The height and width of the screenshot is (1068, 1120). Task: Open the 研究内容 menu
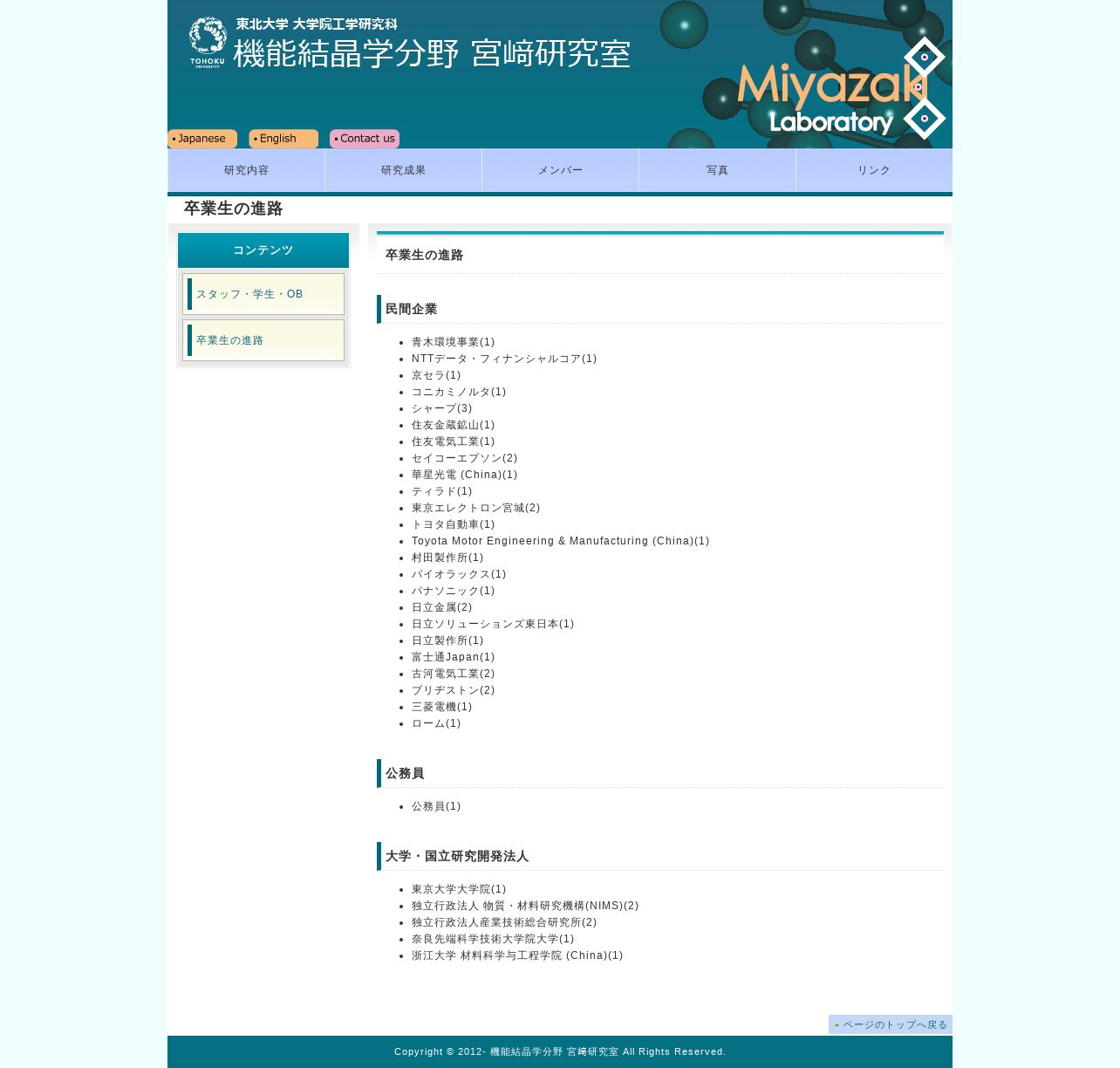point(246,170)
